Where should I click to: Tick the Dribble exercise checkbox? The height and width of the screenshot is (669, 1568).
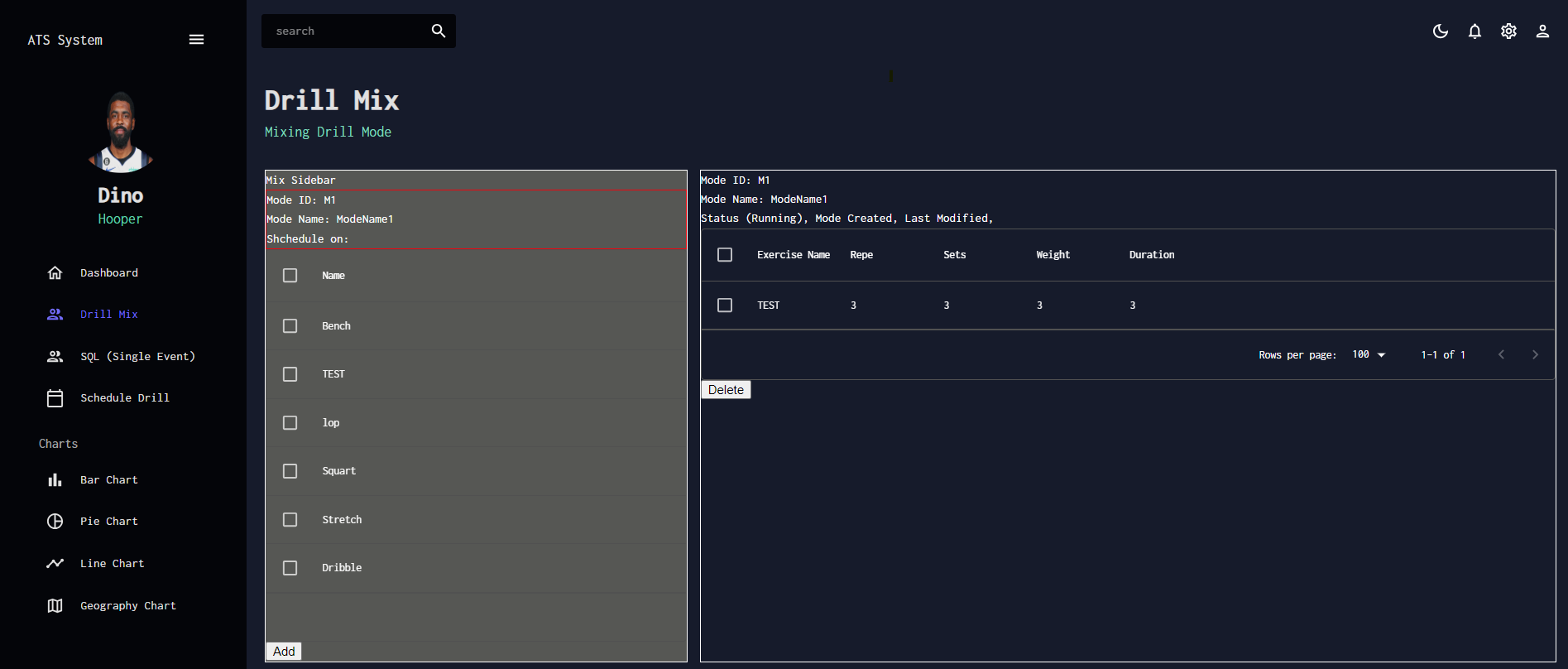pyautogui.click(x=290, y=568)
